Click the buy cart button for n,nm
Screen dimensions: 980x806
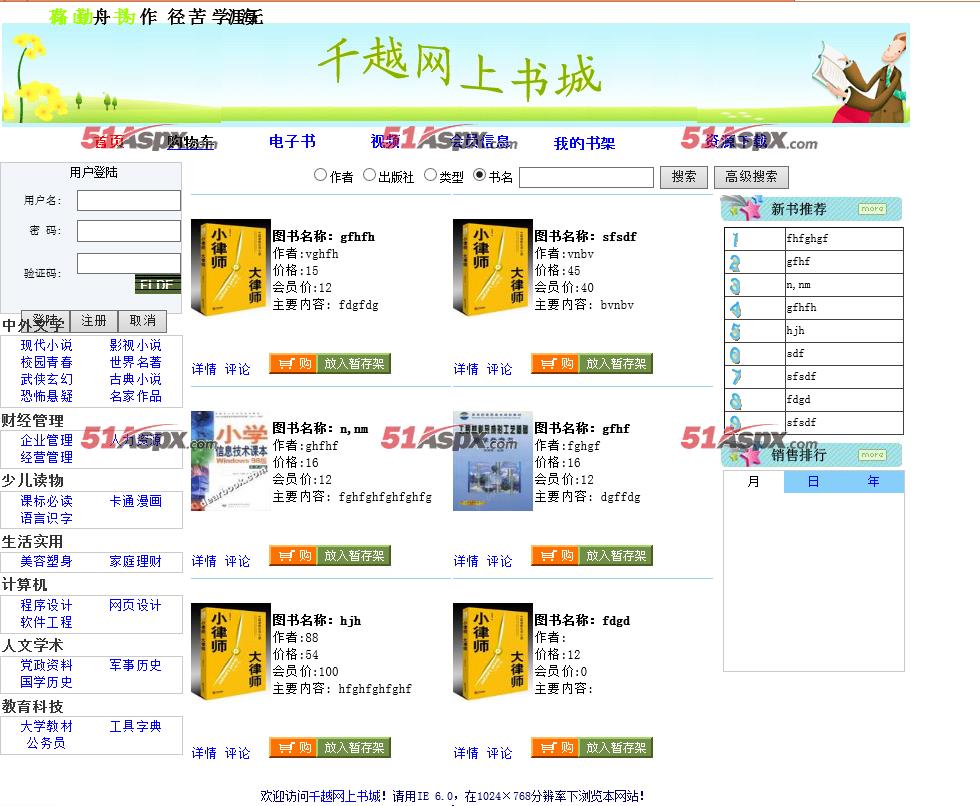(x=294, y=555)
